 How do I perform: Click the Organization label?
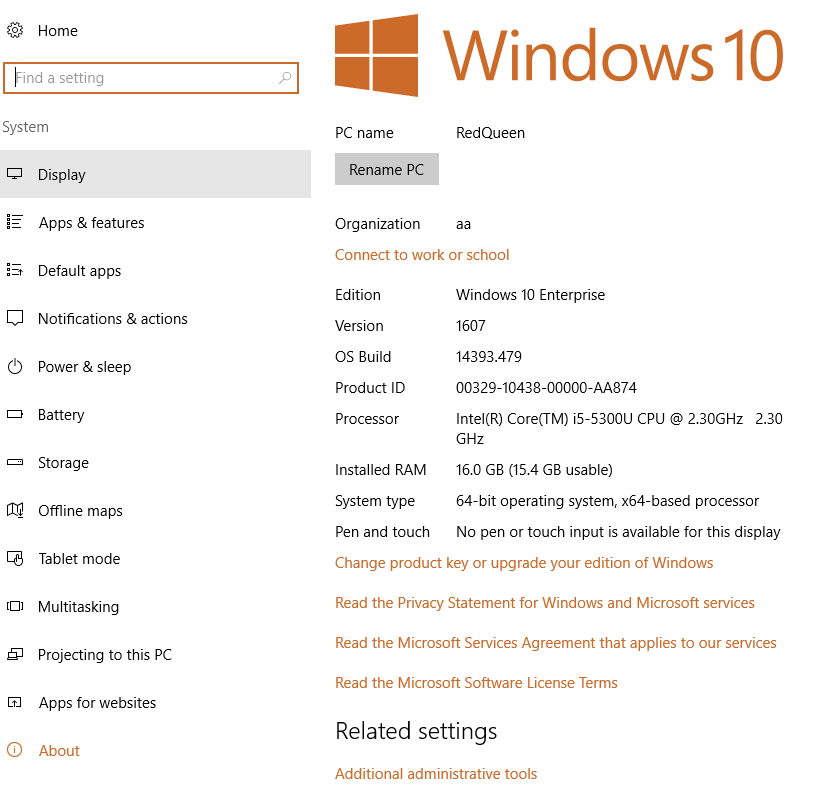pos(377,224)
